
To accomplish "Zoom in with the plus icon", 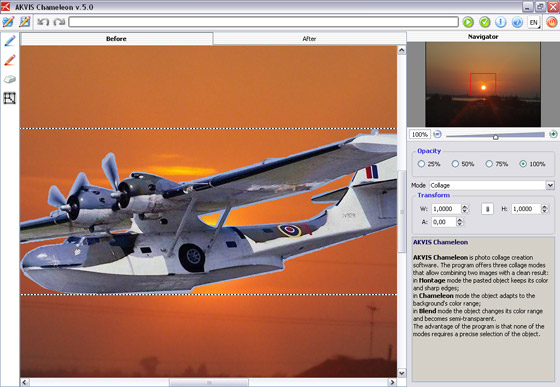I will [553, 134].
